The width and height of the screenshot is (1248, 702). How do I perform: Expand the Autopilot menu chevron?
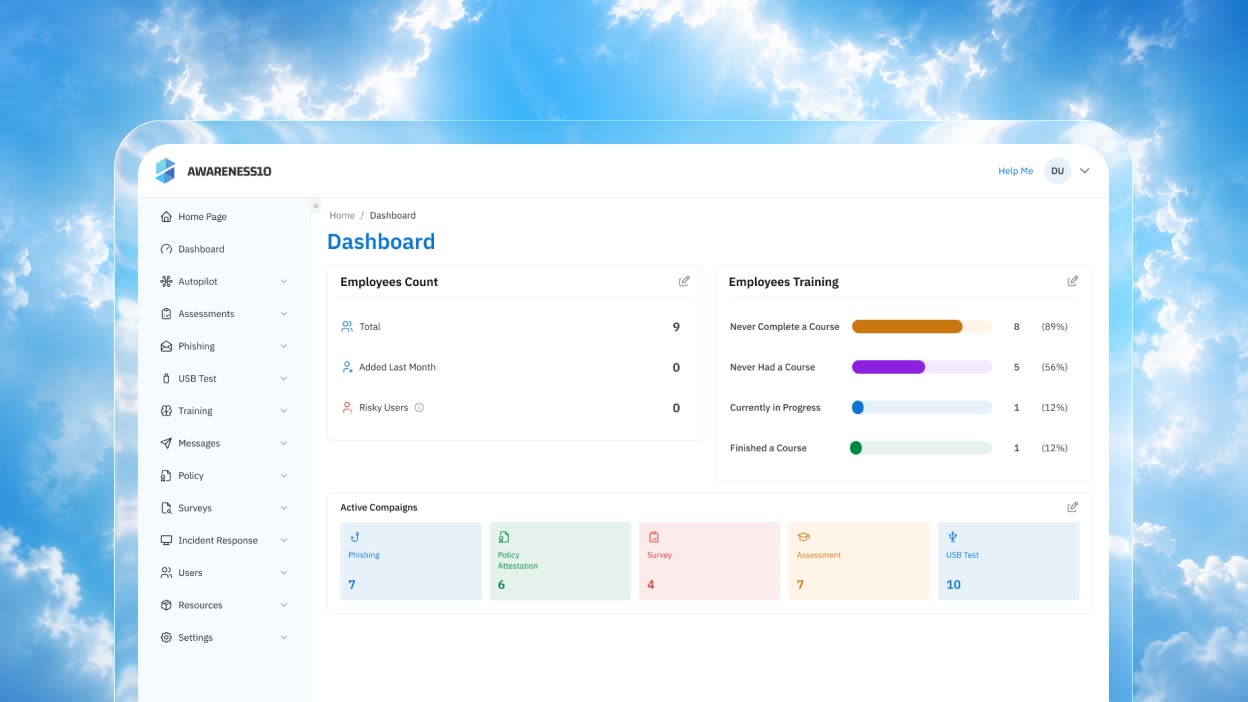tap(283, 282)
